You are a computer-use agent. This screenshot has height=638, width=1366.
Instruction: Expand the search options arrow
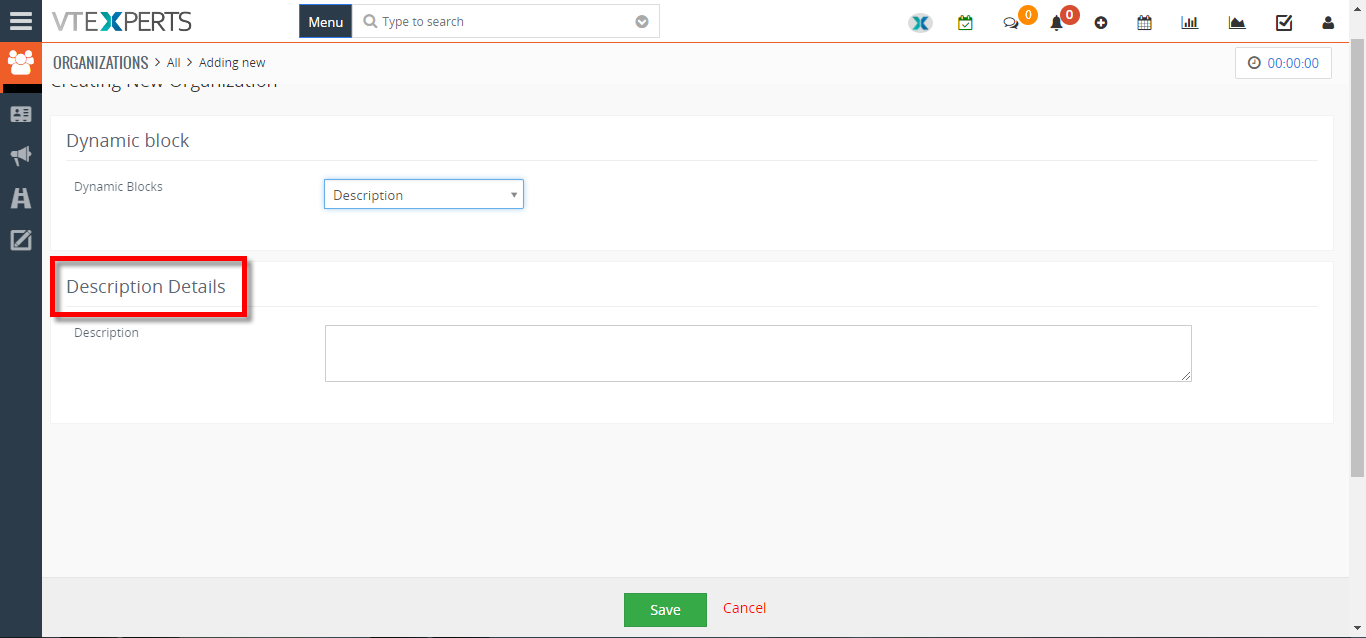(642, 22)
